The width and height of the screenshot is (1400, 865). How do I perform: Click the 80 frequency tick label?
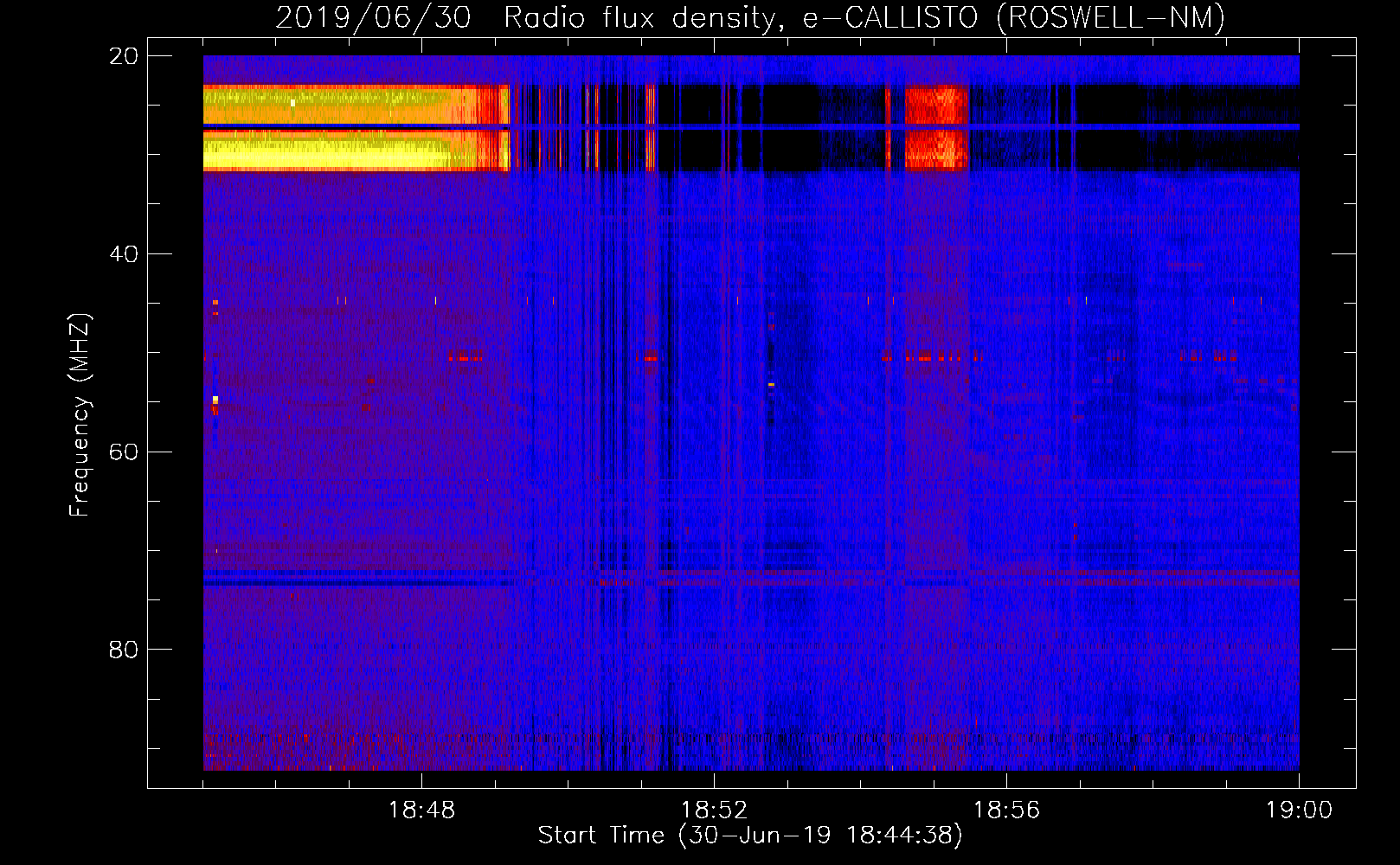tap(124, 649)
